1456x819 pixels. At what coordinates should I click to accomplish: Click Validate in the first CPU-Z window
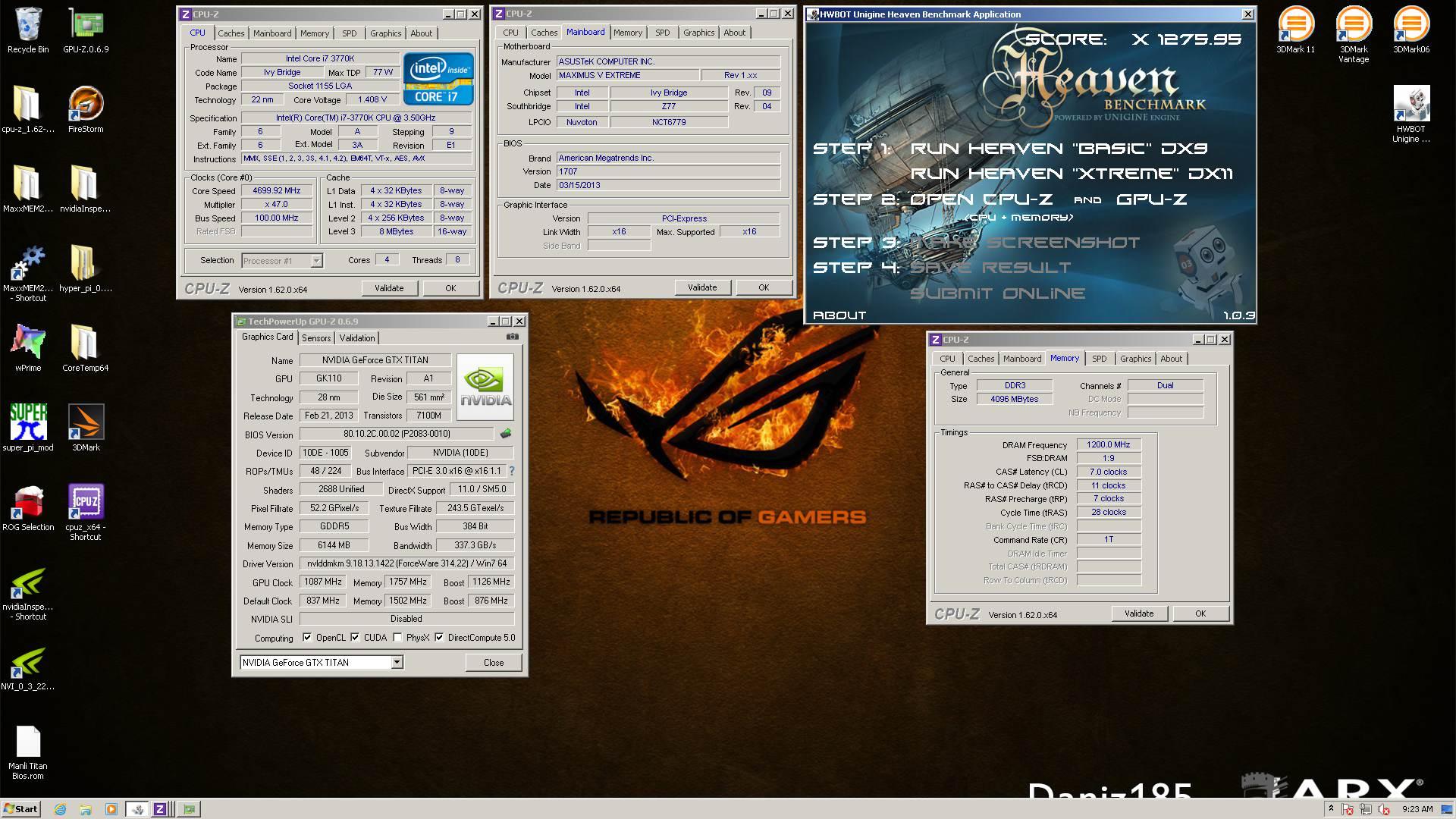coord(389,288)
